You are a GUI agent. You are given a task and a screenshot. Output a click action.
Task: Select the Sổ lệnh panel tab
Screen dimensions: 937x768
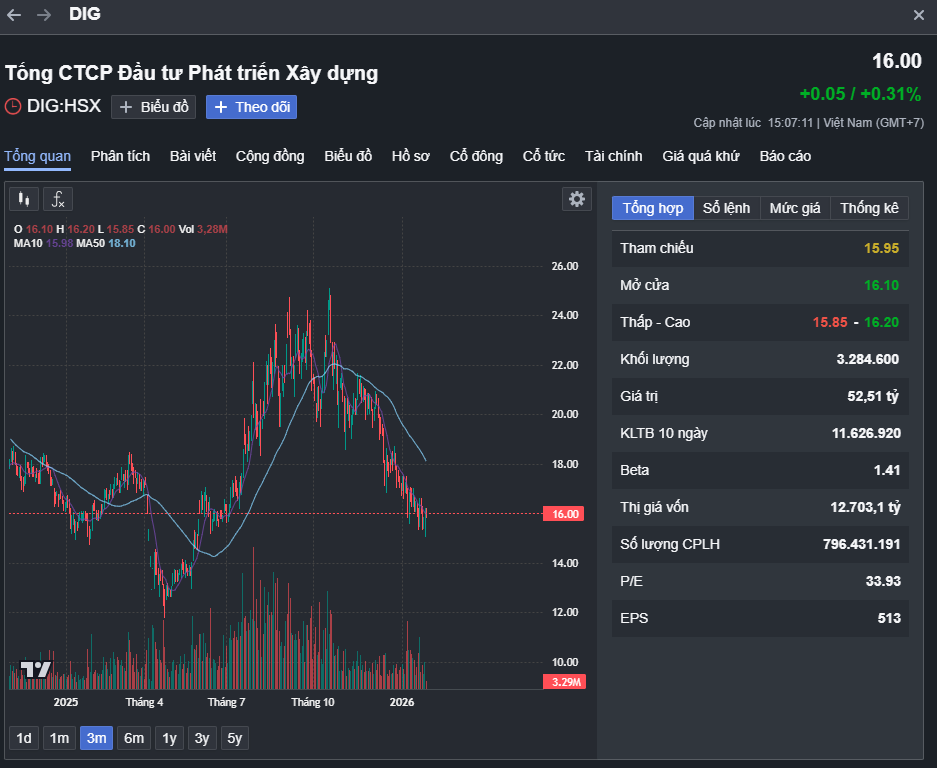tap(726, 208)
